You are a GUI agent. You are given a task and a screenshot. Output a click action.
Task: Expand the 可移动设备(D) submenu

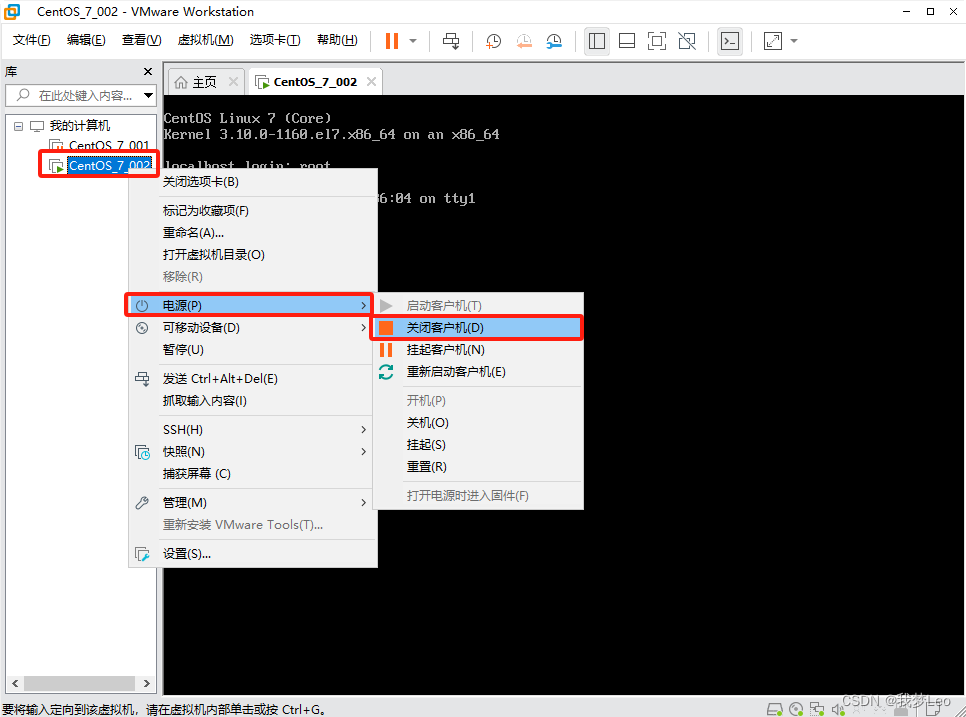point(253,328)
